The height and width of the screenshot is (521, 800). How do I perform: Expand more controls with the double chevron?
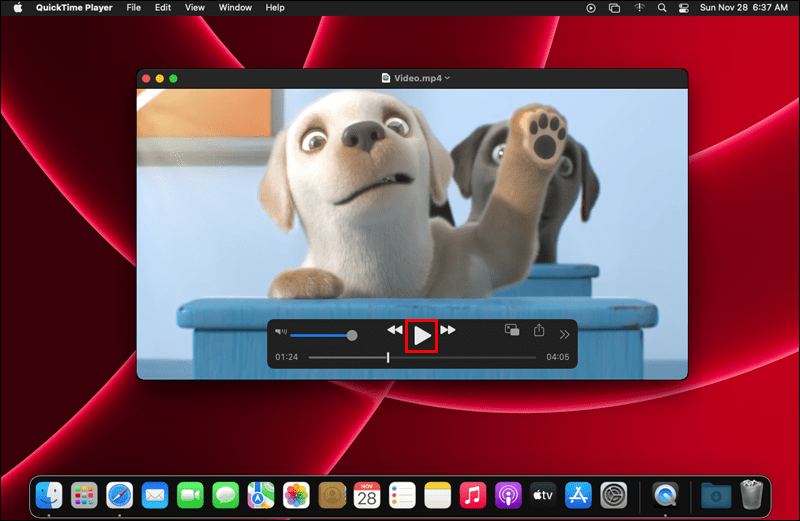pyautogui.click(x=564, y=335)
